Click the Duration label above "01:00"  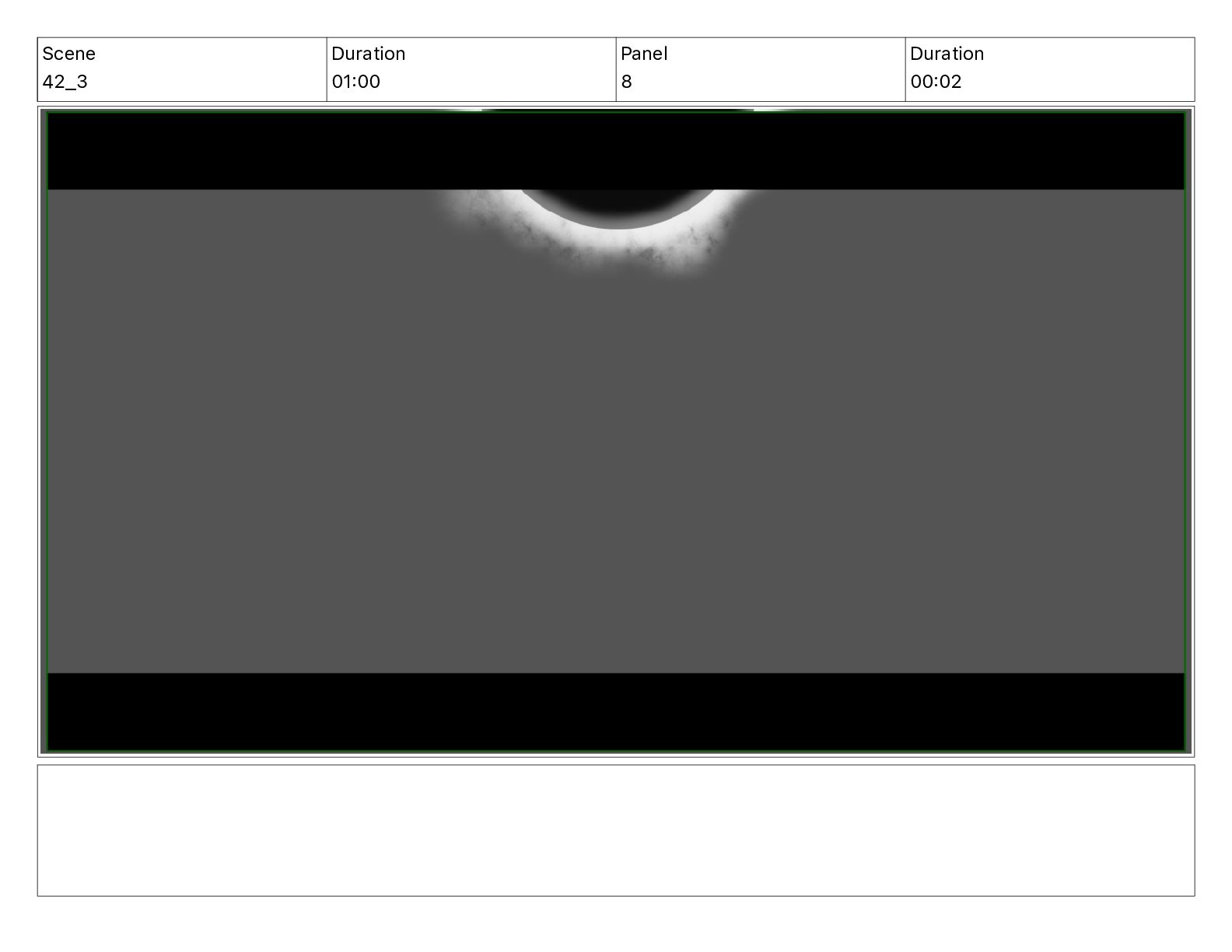click(368, 54)
